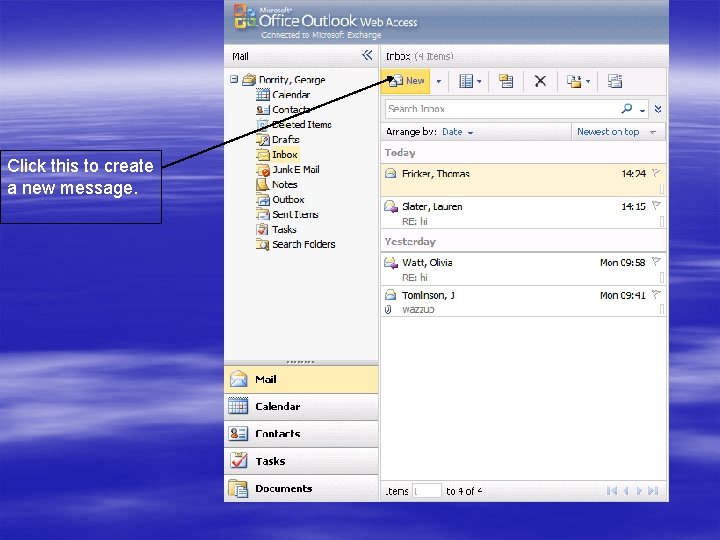Click the rightmost reading pane toolbar icon
Viewport: 720px width, 540px height.
pyautogui.click(x=615, y=81)
